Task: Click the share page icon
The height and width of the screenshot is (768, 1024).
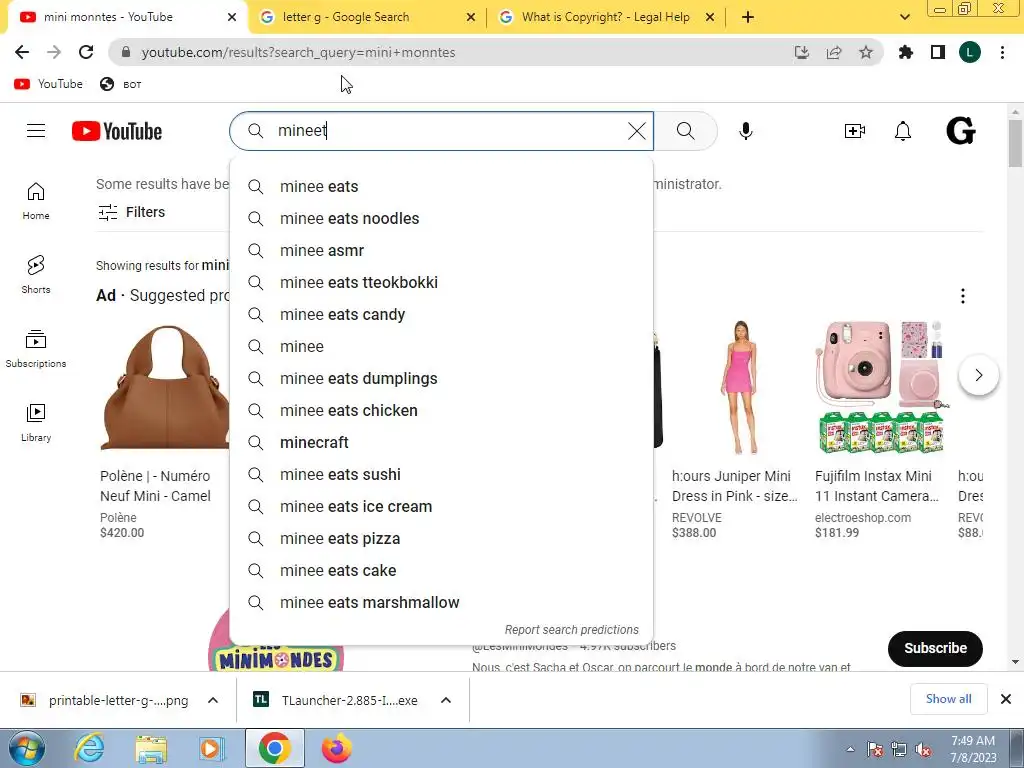Action: (x=834, y=52)
